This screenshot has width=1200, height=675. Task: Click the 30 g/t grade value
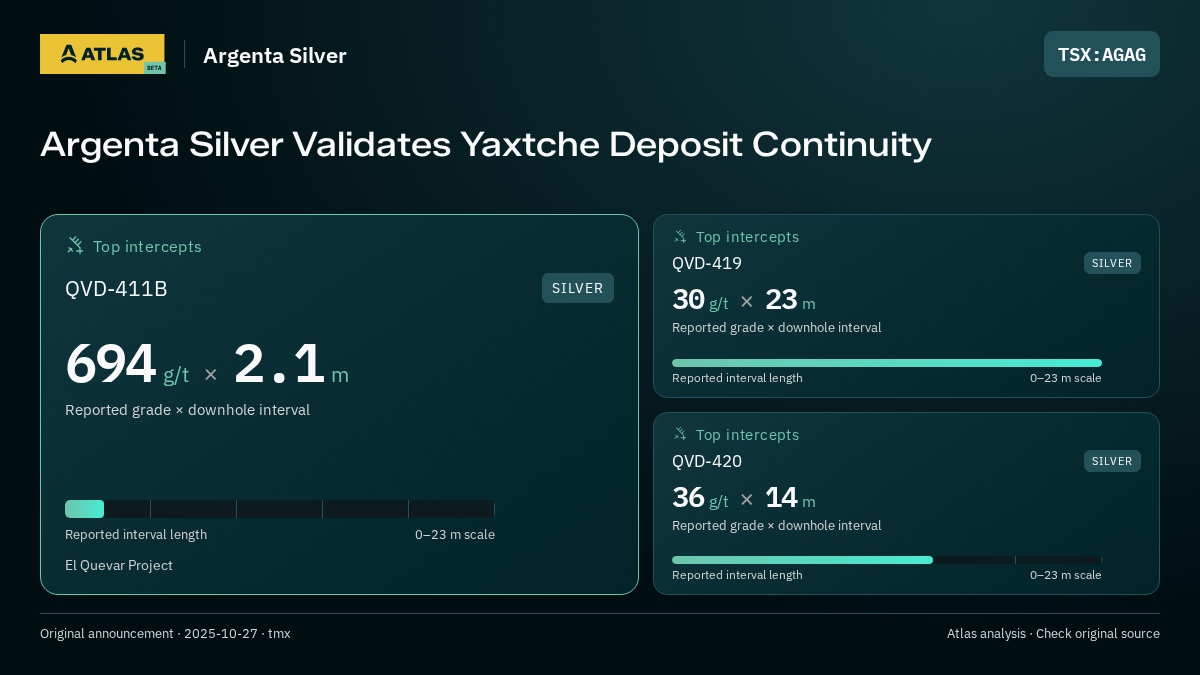pyautogui.click(x=700, y=300)
